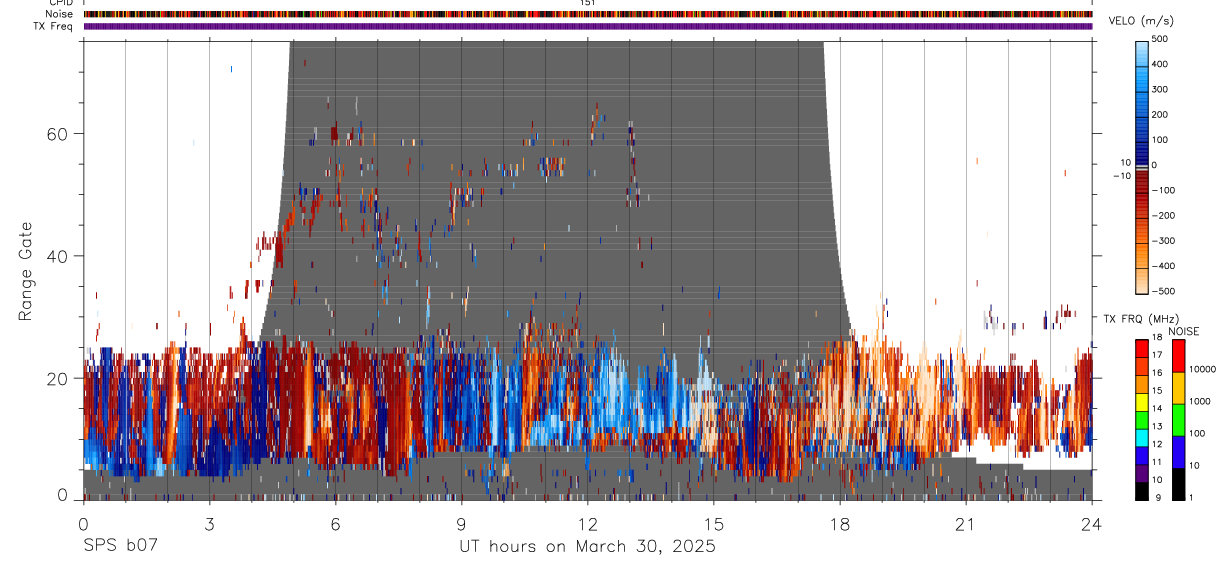
Task: Click the -200 tick on velocity colorbar
Action: [x=1163, y=216]
